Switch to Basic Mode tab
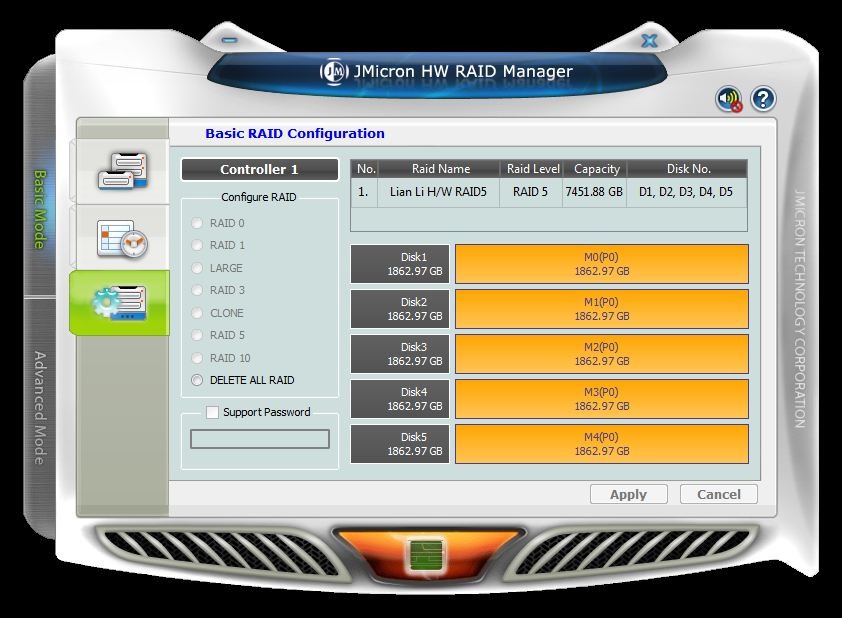This screenshot has height=618, width=842. click(40, 209)
